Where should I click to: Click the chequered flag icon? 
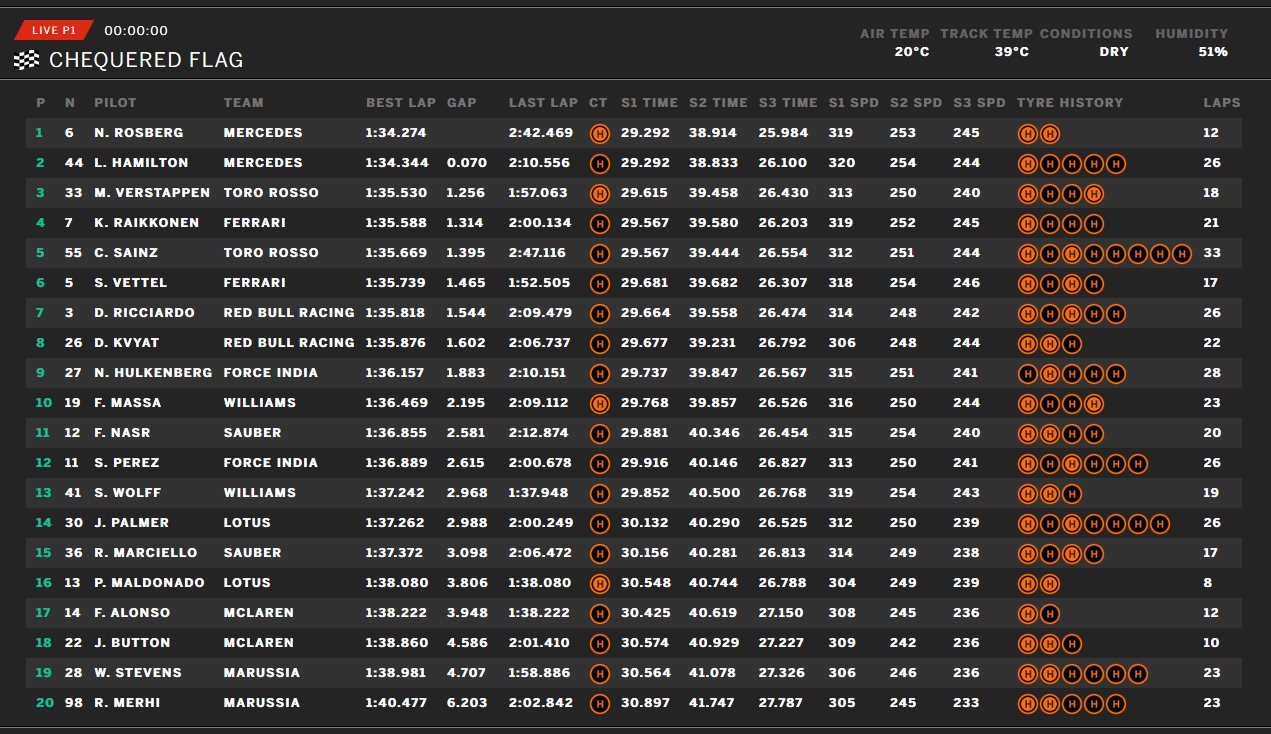coord(26,60)
